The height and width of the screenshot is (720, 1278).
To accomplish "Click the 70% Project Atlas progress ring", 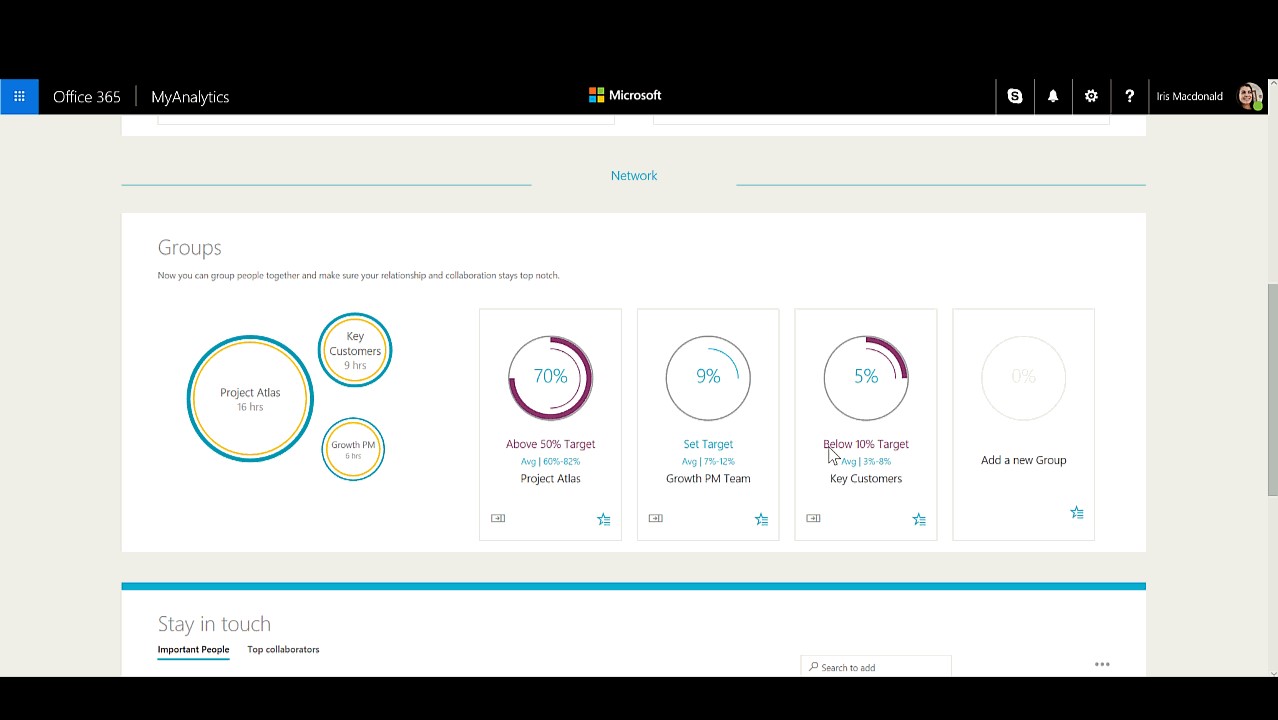I will tap(550, 377).
